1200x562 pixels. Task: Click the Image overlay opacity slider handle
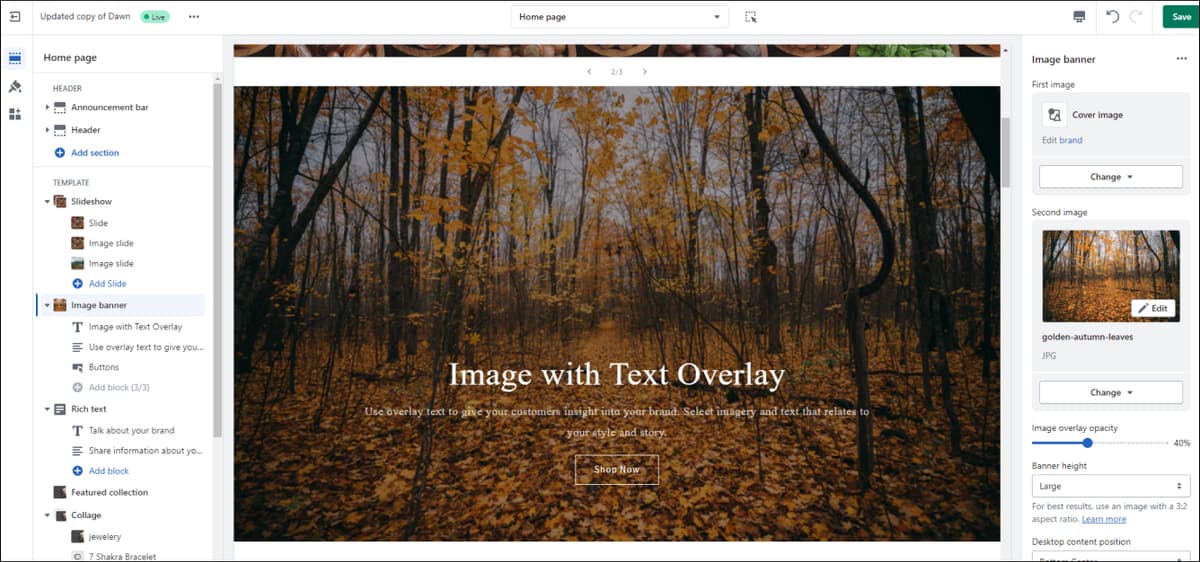pyautogui.click(x=1088, y=443)
